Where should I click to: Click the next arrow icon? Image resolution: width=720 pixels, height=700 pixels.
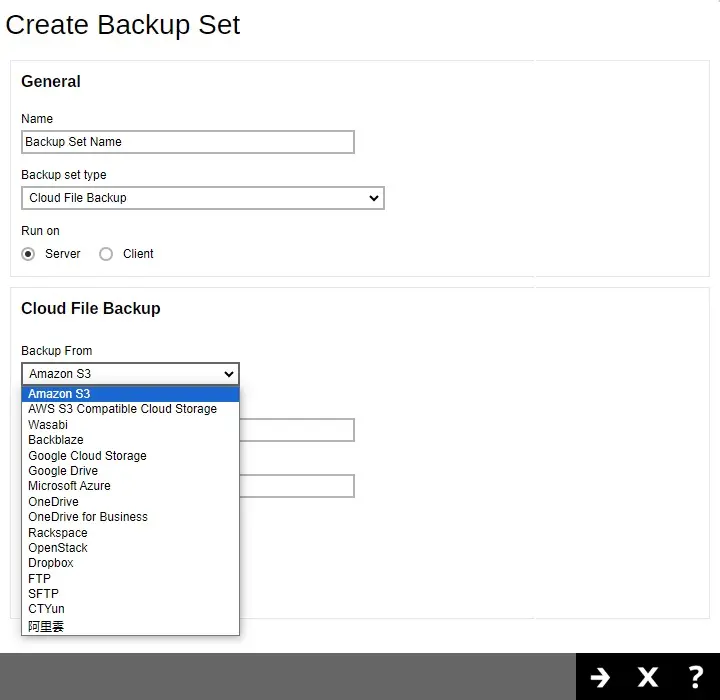[x=600, y=677]
